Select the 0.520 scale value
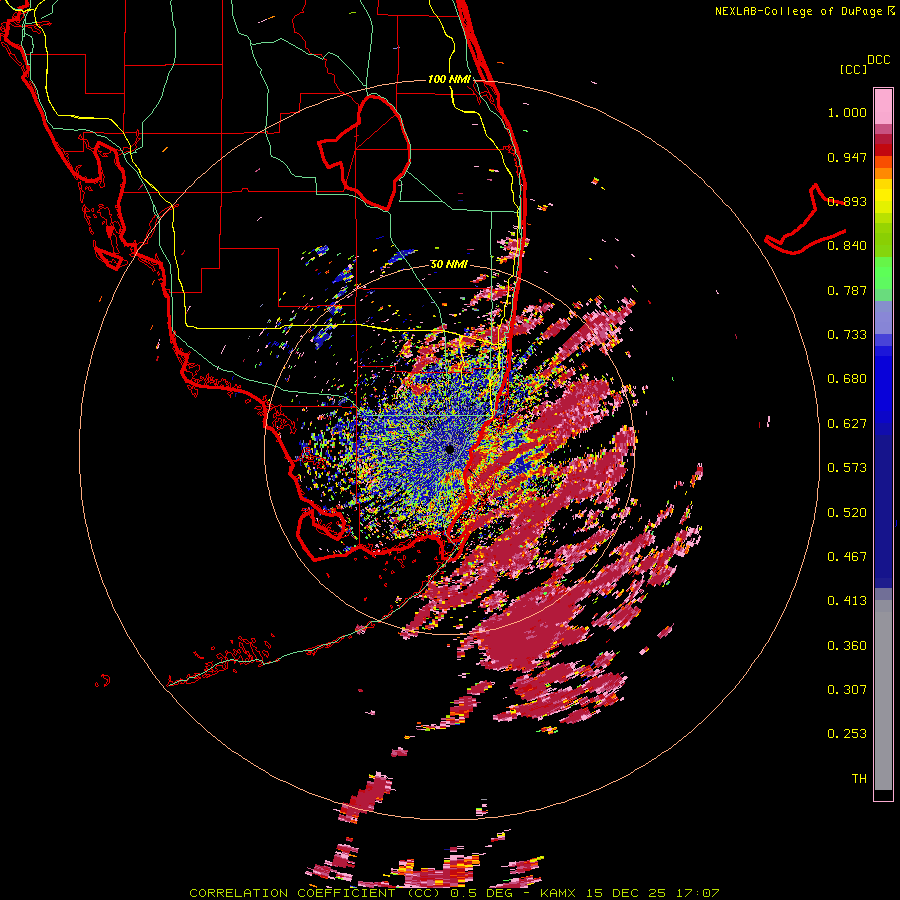This screenshot has width=900, height=900. [847, 513]
